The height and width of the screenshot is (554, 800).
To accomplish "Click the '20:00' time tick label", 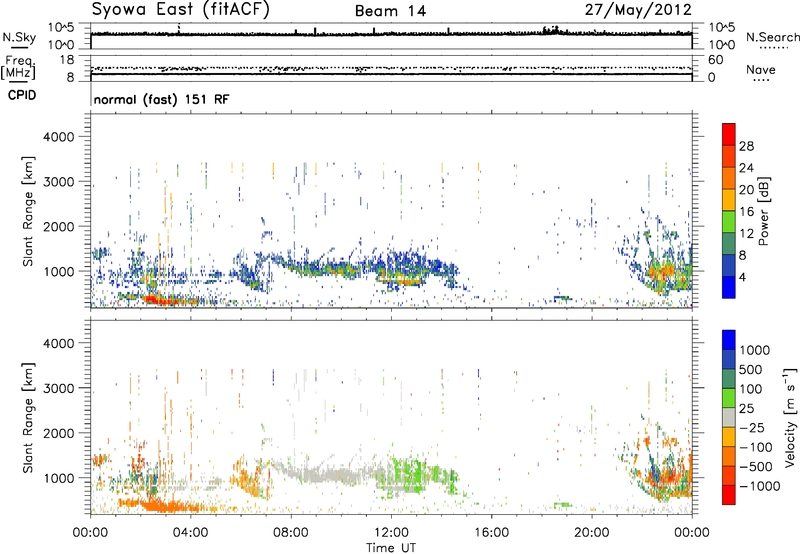I will [x=592, y=533].
